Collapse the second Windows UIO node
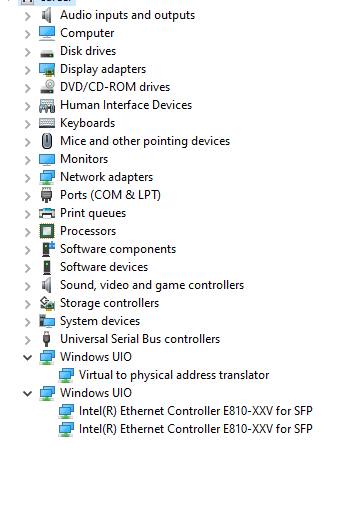 point(27,393)
